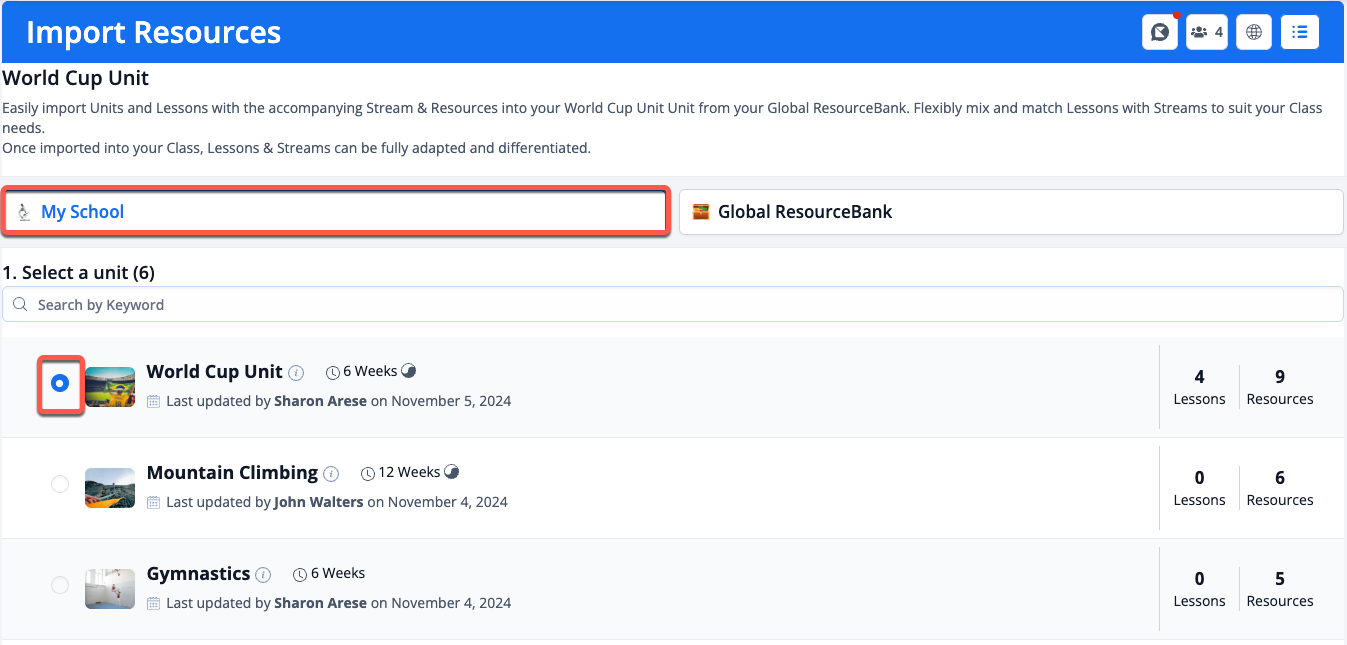Click the Mountain Climbing unit title
This screenshot has width=1347, height=645.
coord(232,473)
